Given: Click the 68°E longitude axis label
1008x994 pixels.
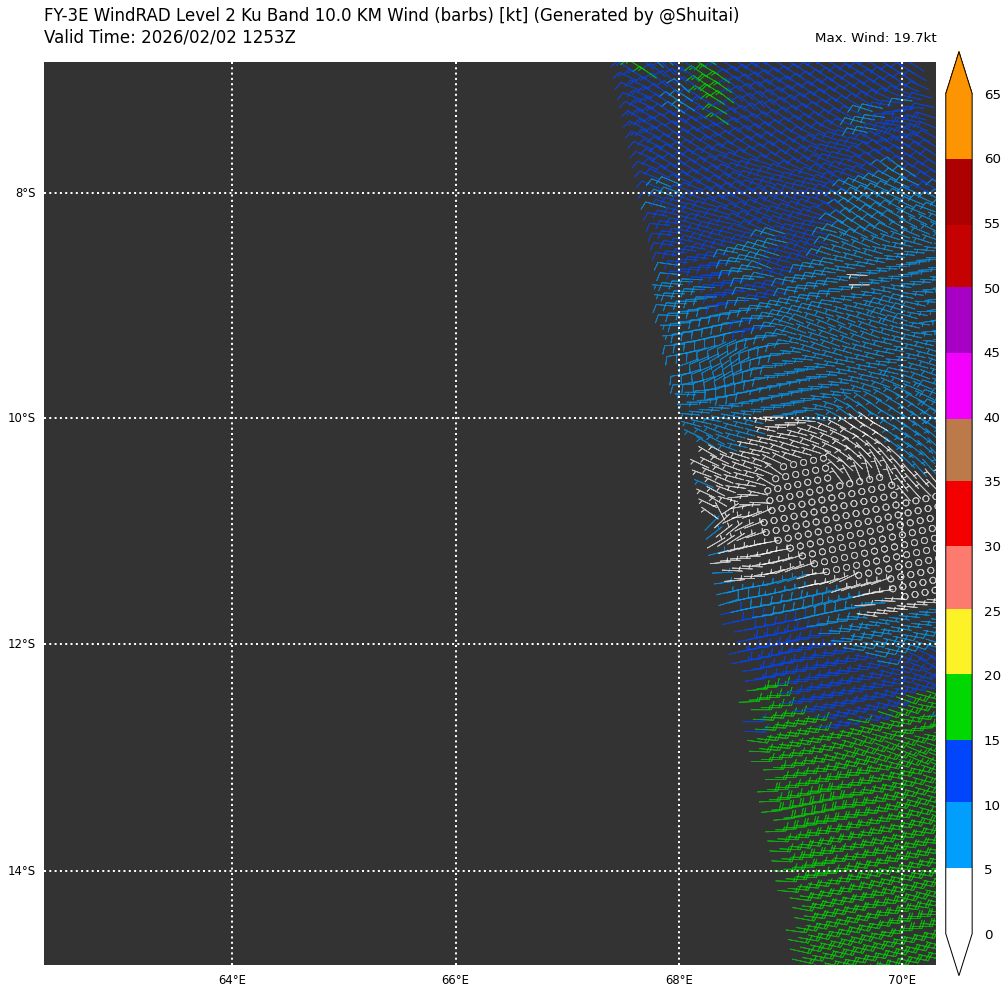Looking at the screenshot, I should point(679,980).
